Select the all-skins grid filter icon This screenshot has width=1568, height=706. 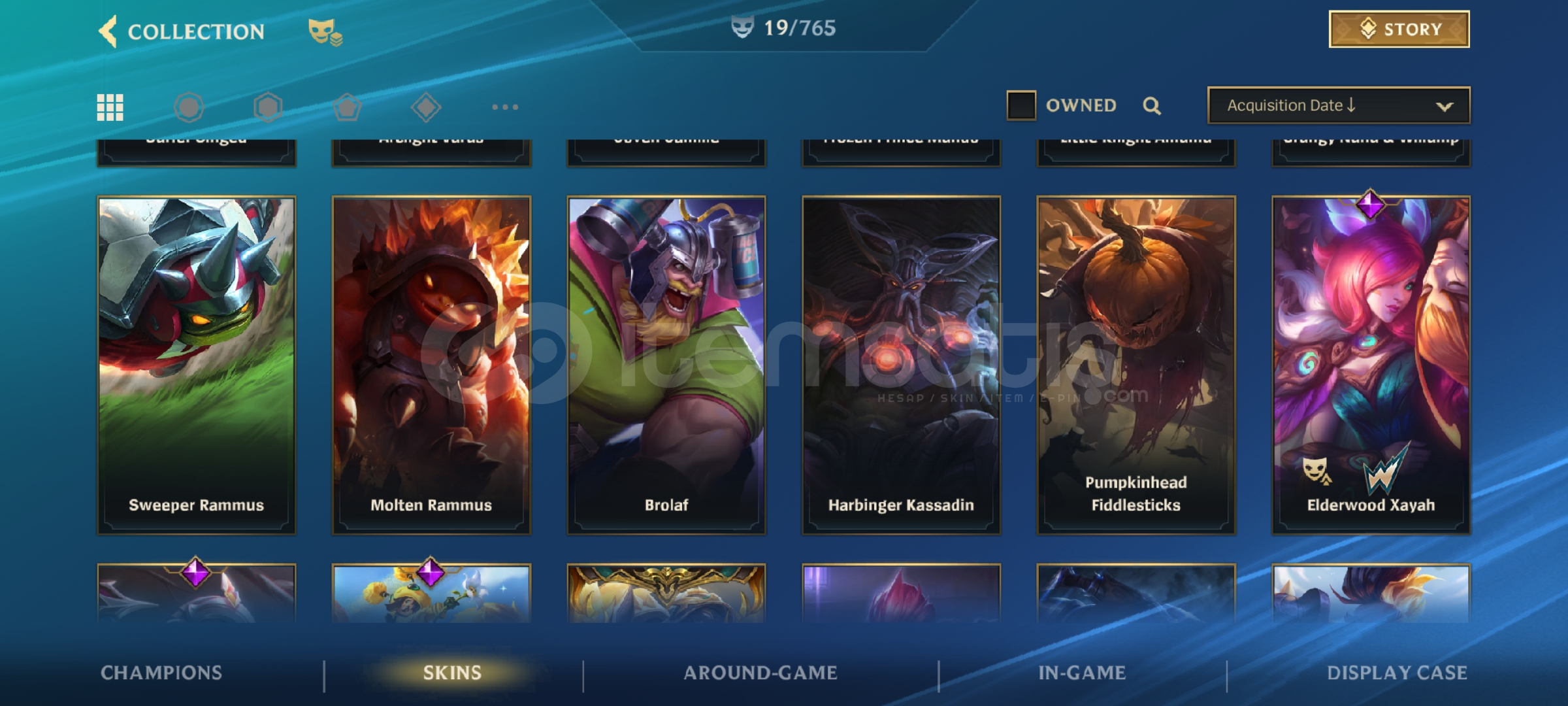point(110,107)
